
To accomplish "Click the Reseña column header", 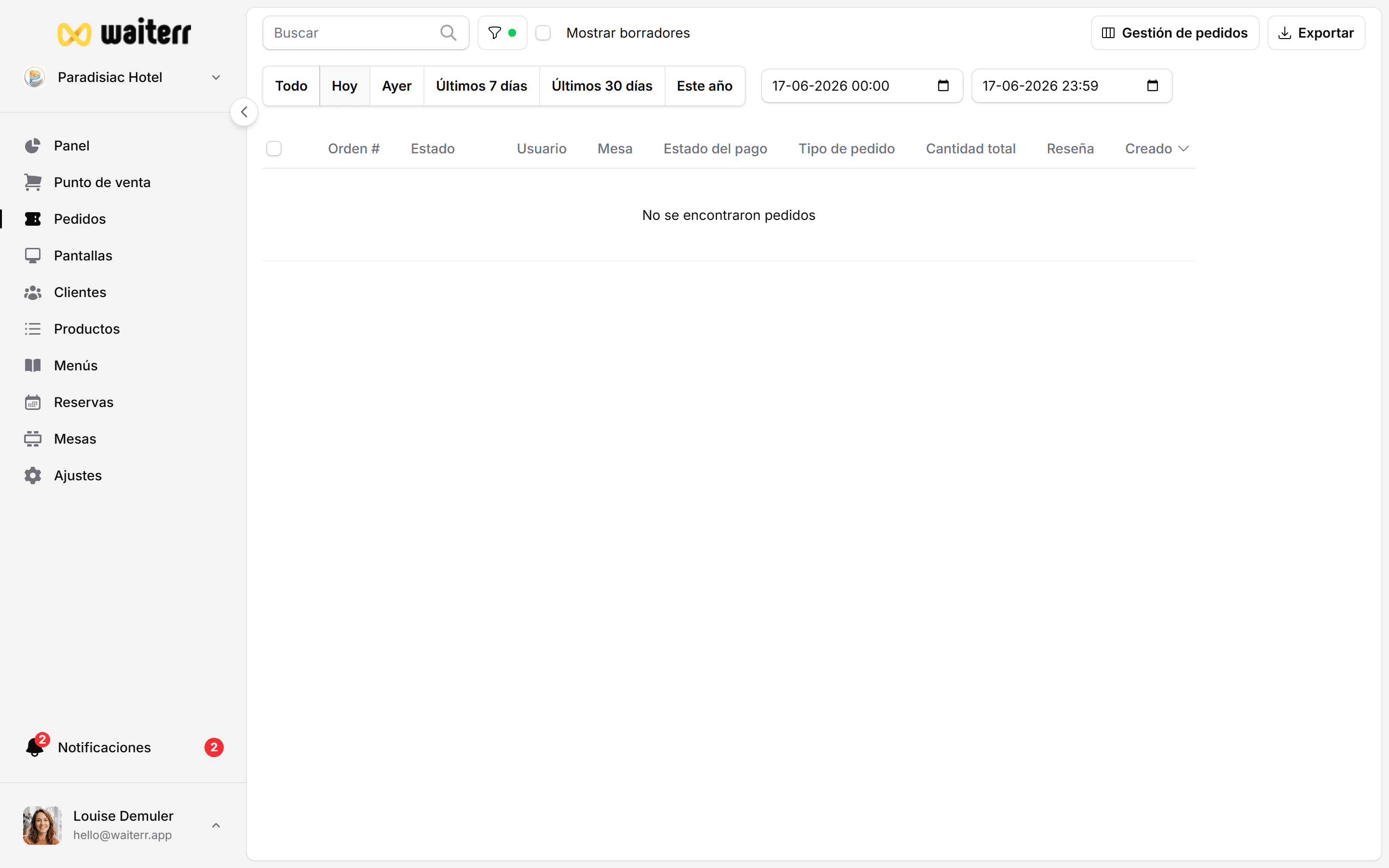I will 1070,149.
